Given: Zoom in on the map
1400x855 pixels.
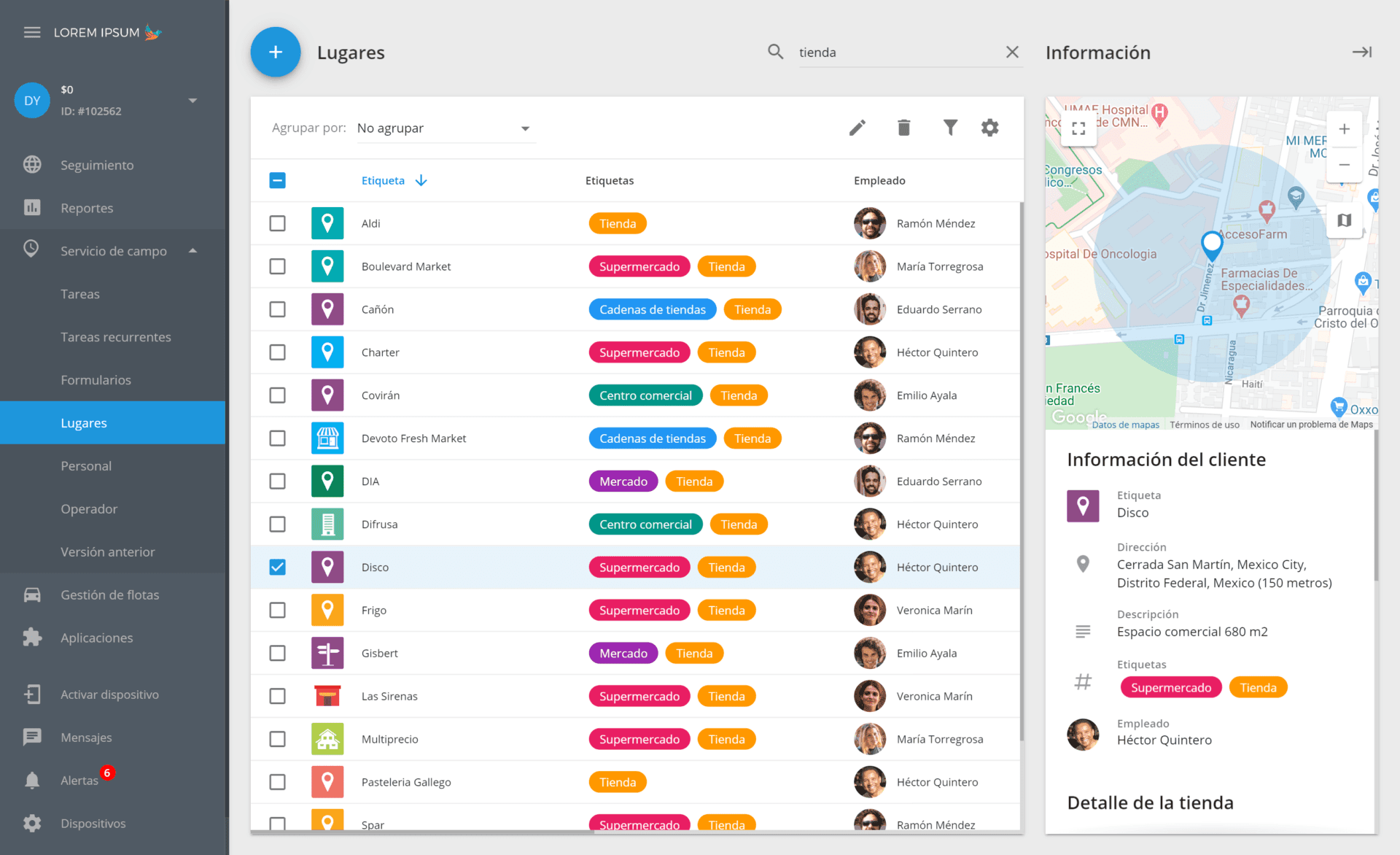Looking at the screenshot, I should [1344, 129].
